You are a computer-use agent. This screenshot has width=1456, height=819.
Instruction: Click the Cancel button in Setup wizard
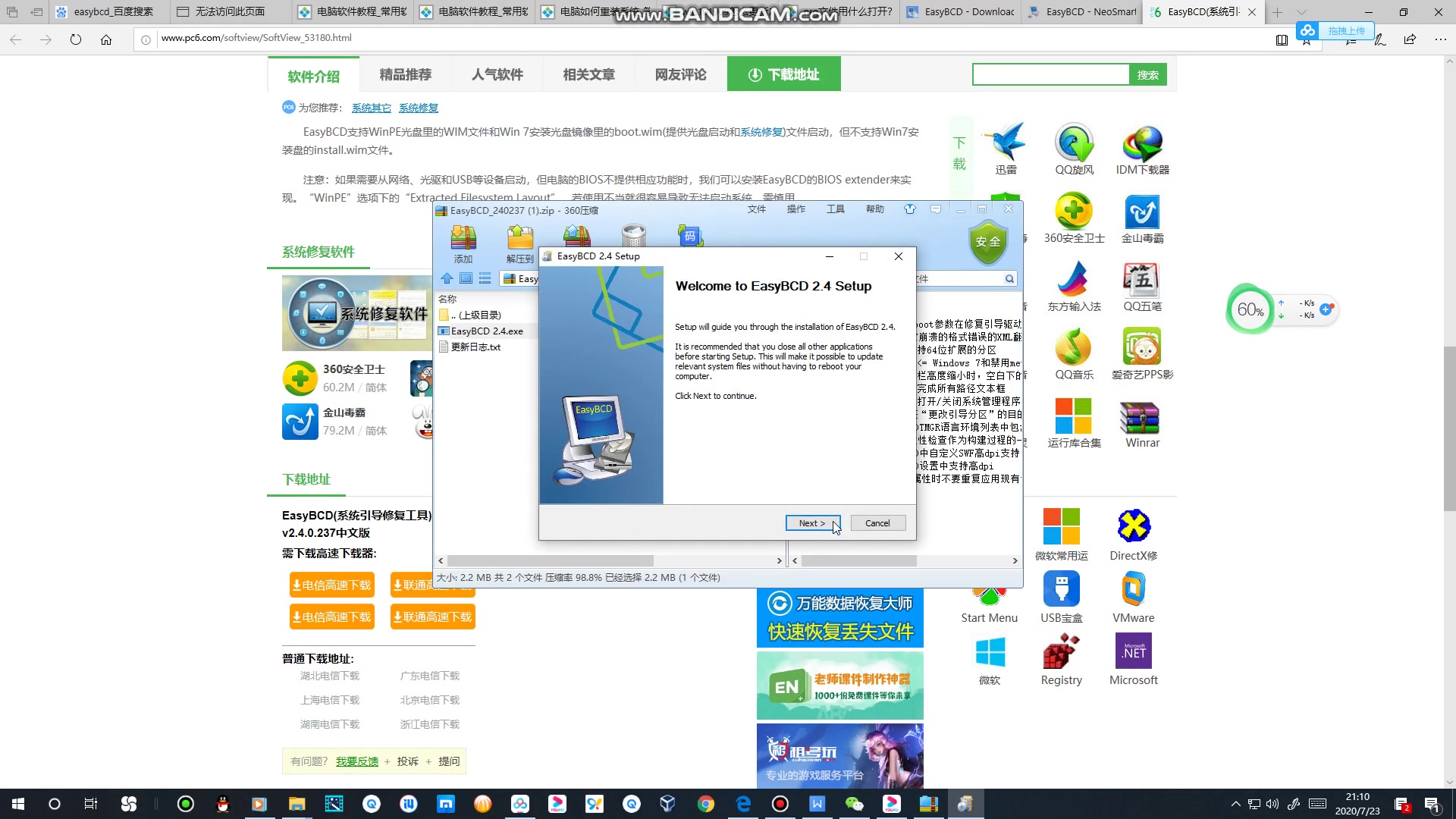point(877,522)
